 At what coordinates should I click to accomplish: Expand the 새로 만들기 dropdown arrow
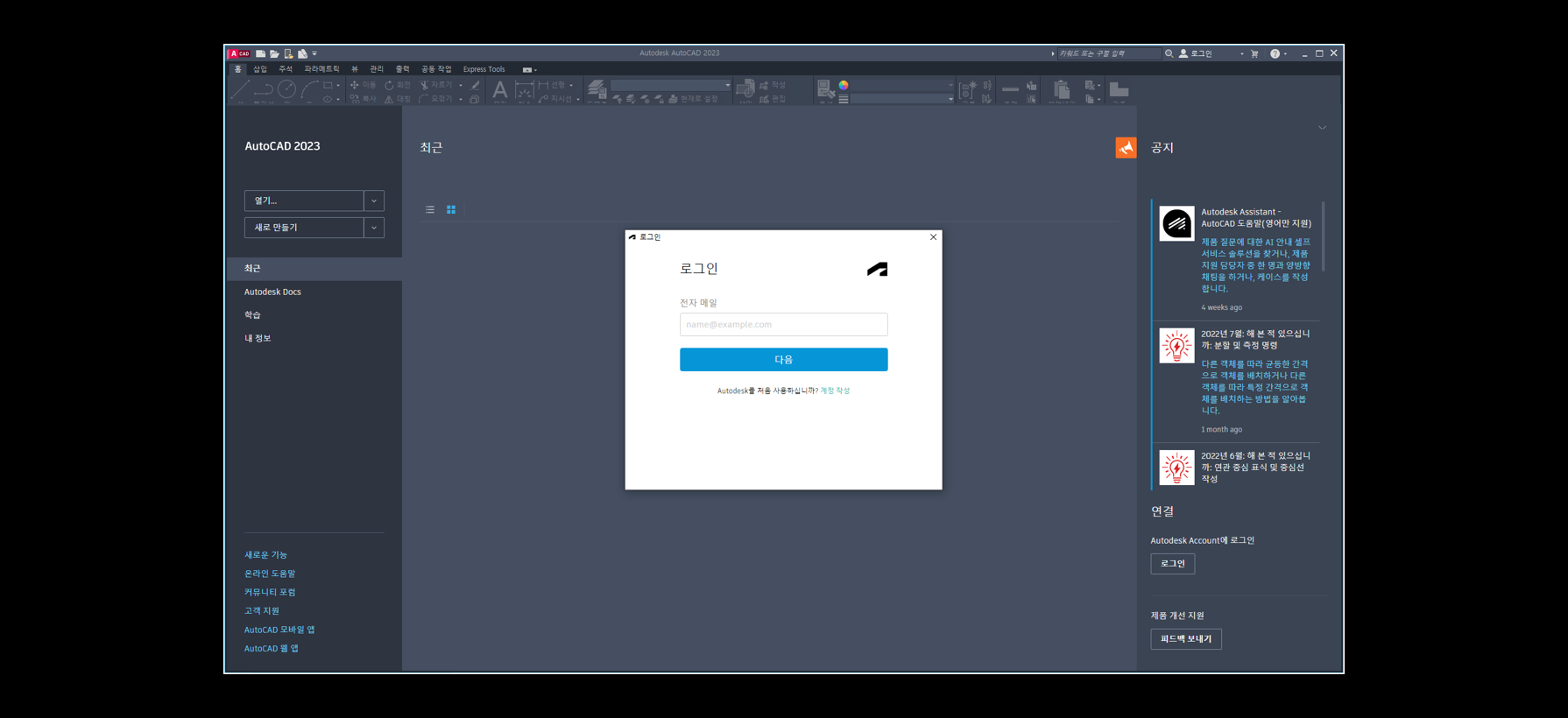pyautogui.click(x=374, y=228)
